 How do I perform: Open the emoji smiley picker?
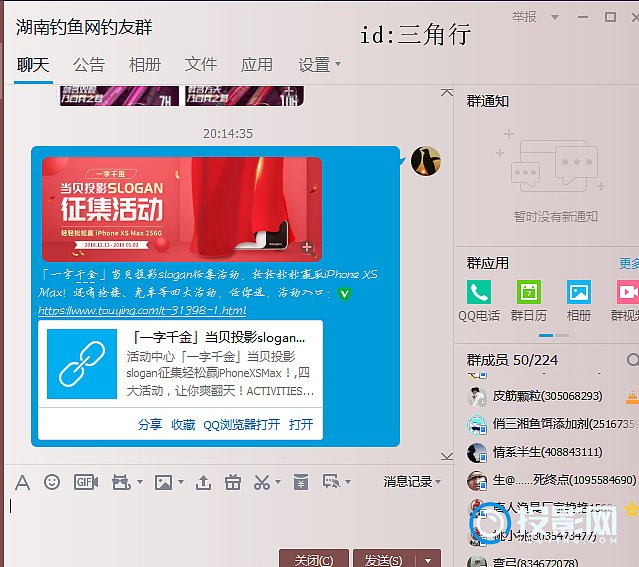(52, 482)
